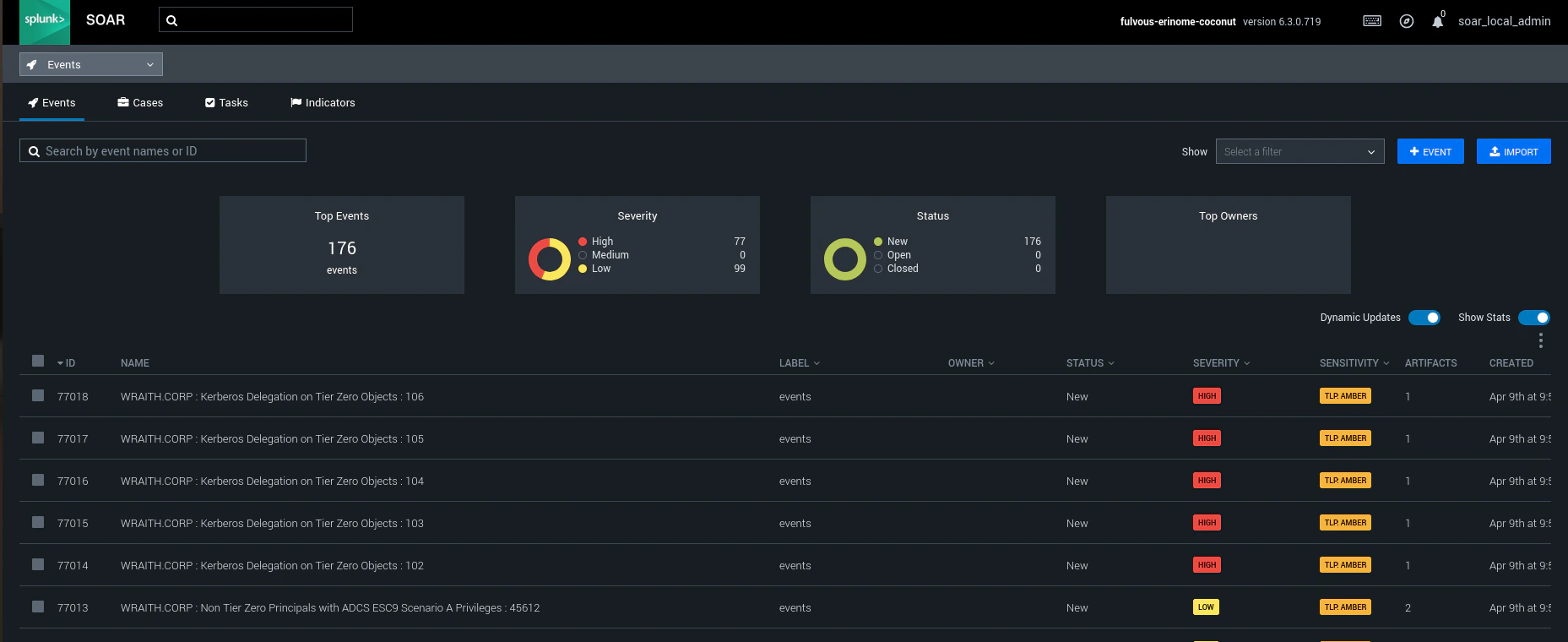Open the Events navigation dropdown
This screenshot has width=1568, height=642.
tap(91, 64)
